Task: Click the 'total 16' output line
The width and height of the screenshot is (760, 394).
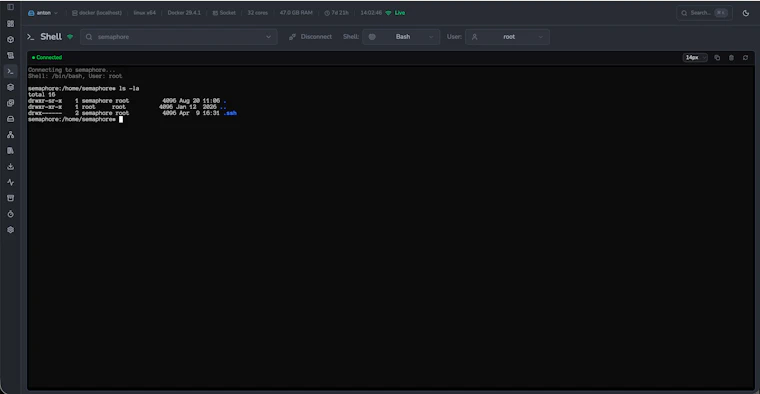Action: tap(42, 95)
